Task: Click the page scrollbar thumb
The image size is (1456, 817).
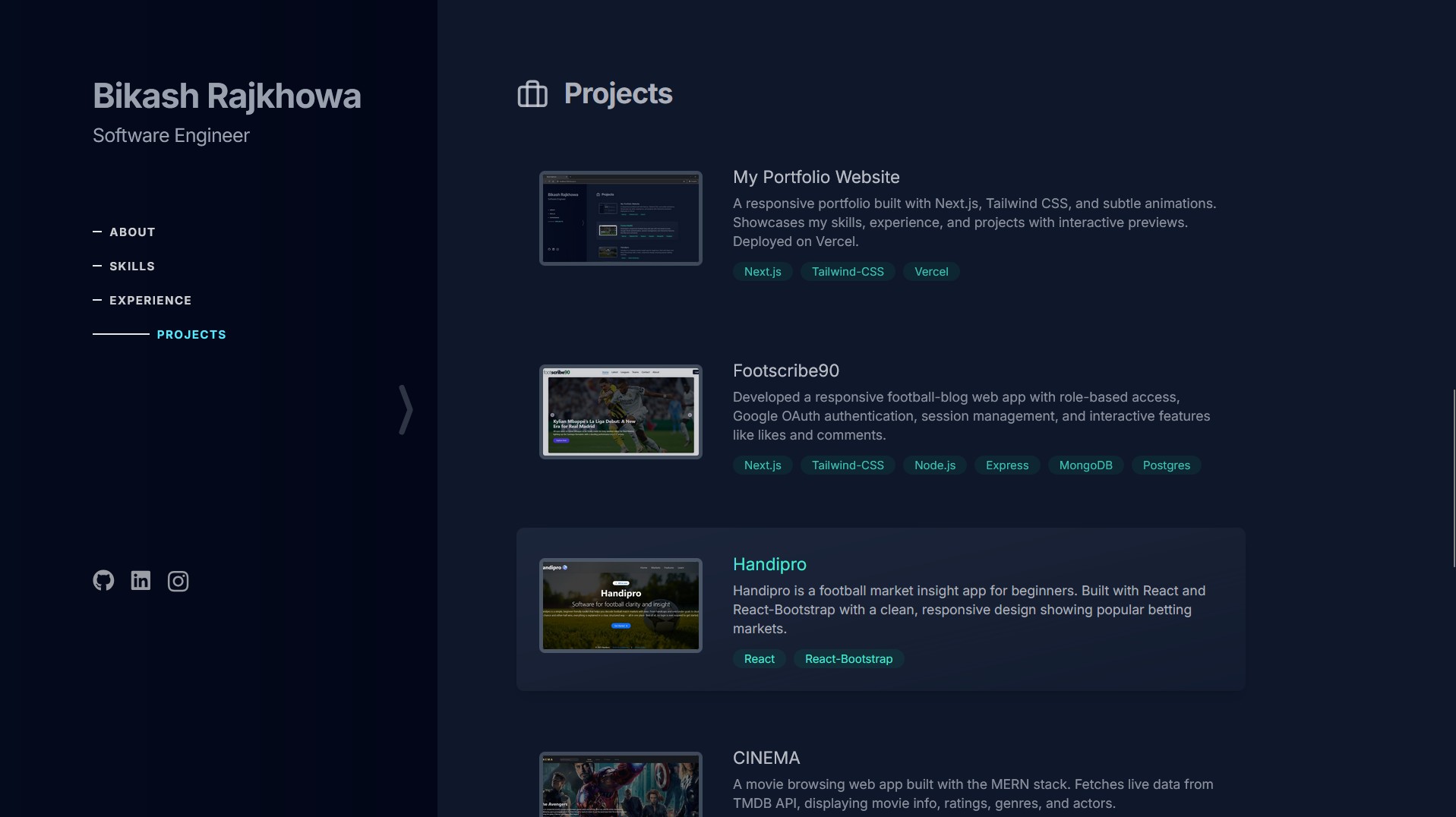Action: click(x=1453, y=478)
